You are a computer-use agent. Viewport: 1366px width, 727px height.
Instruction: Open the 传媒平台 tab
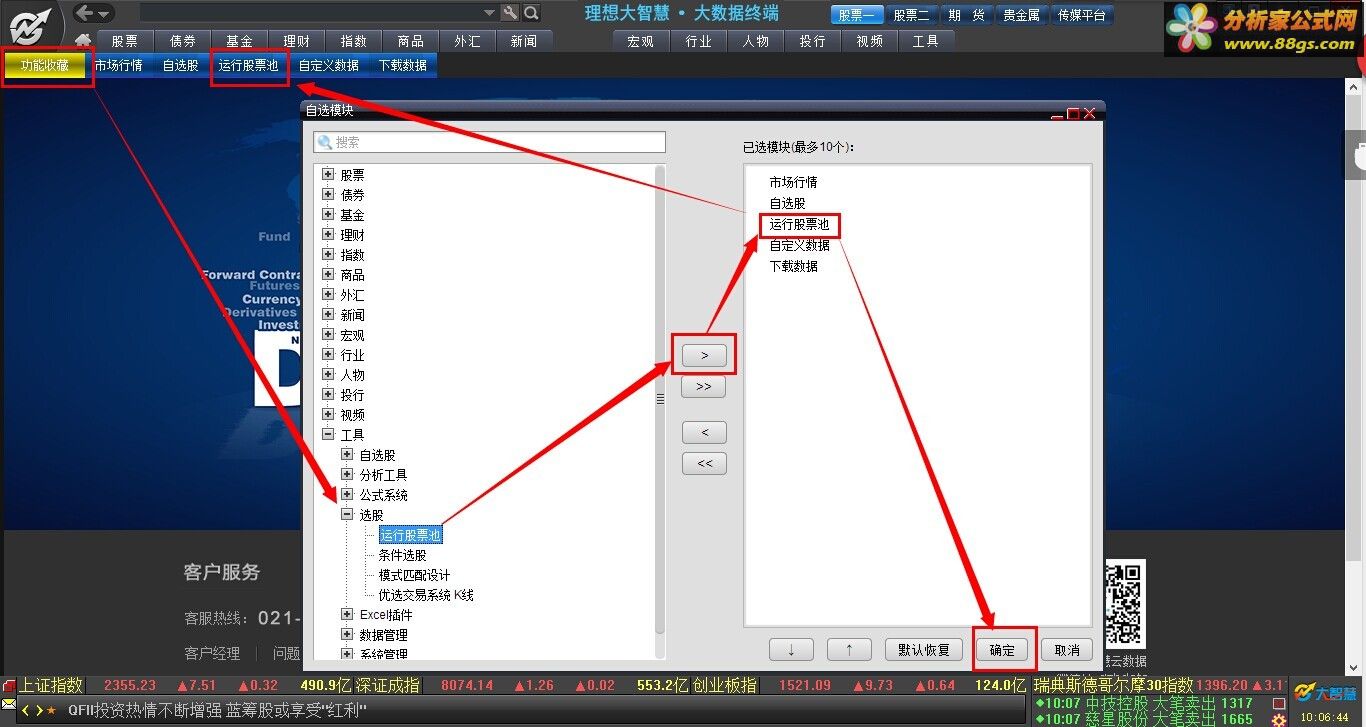pyautogui.click(x=1082, y=15)
